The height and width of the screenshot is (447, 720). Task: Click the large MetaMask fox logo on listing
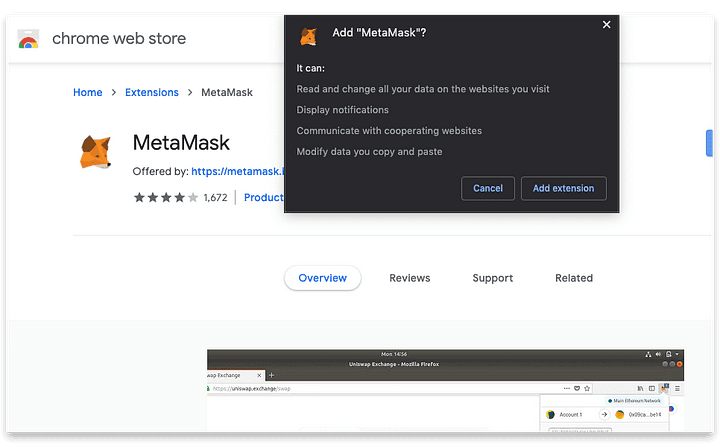(95, 152)
